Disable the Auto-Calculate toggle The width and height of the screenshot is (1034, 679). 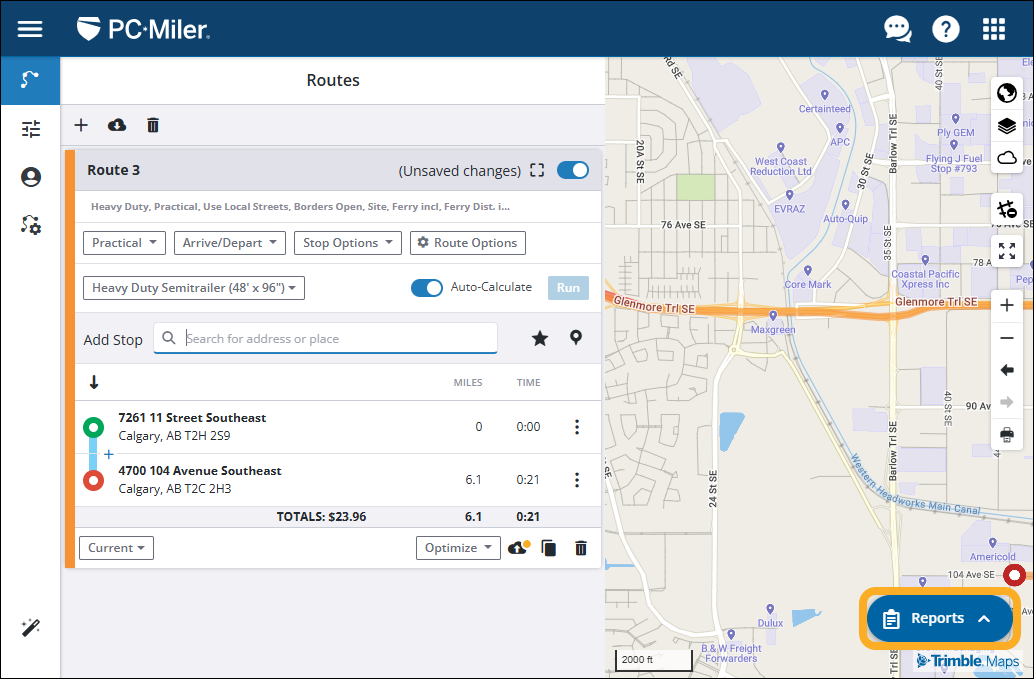(427, 288)
